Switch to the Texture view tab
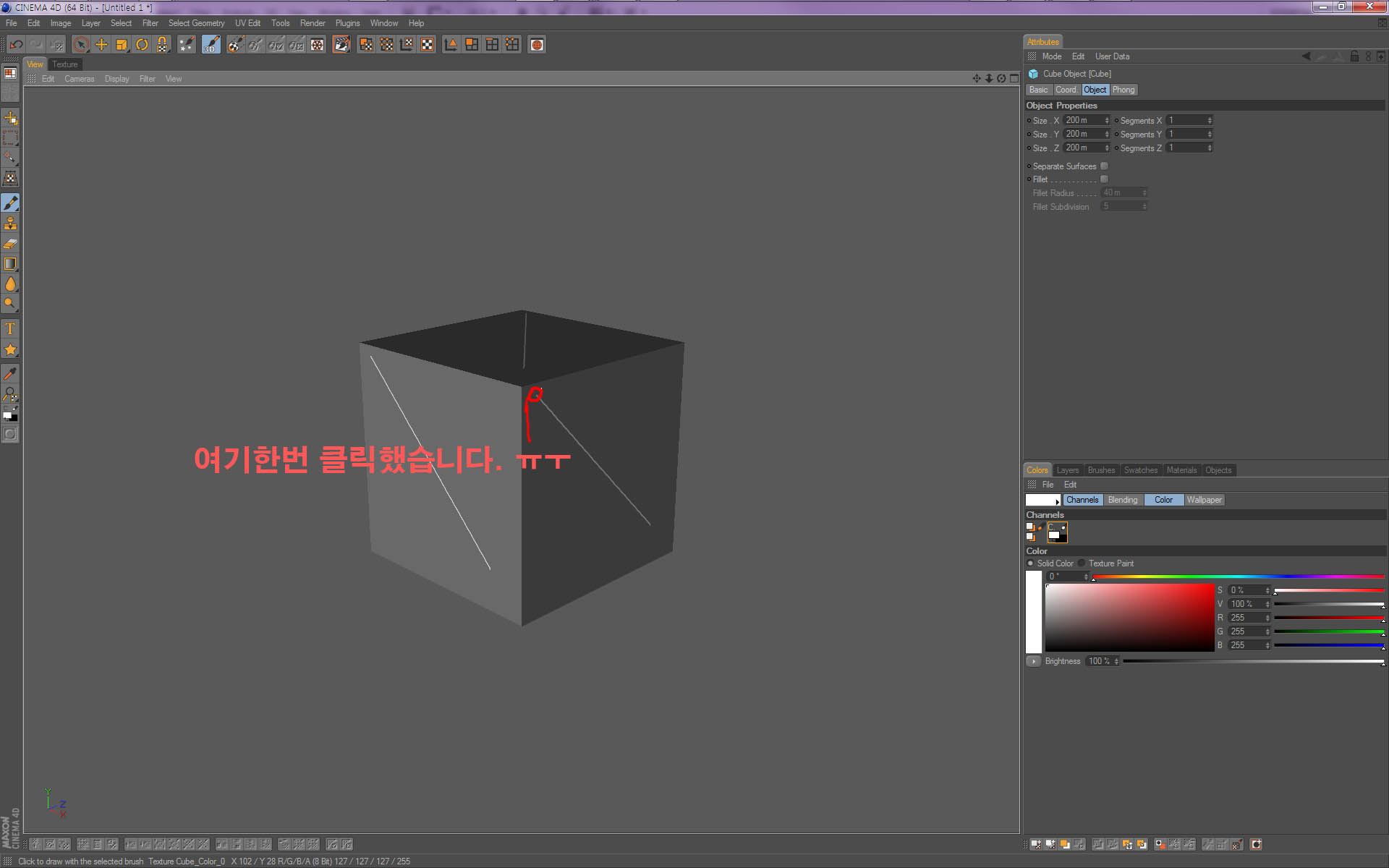Image resolution: width=1389 pixels, height=868 pixels. click(64, 64)
